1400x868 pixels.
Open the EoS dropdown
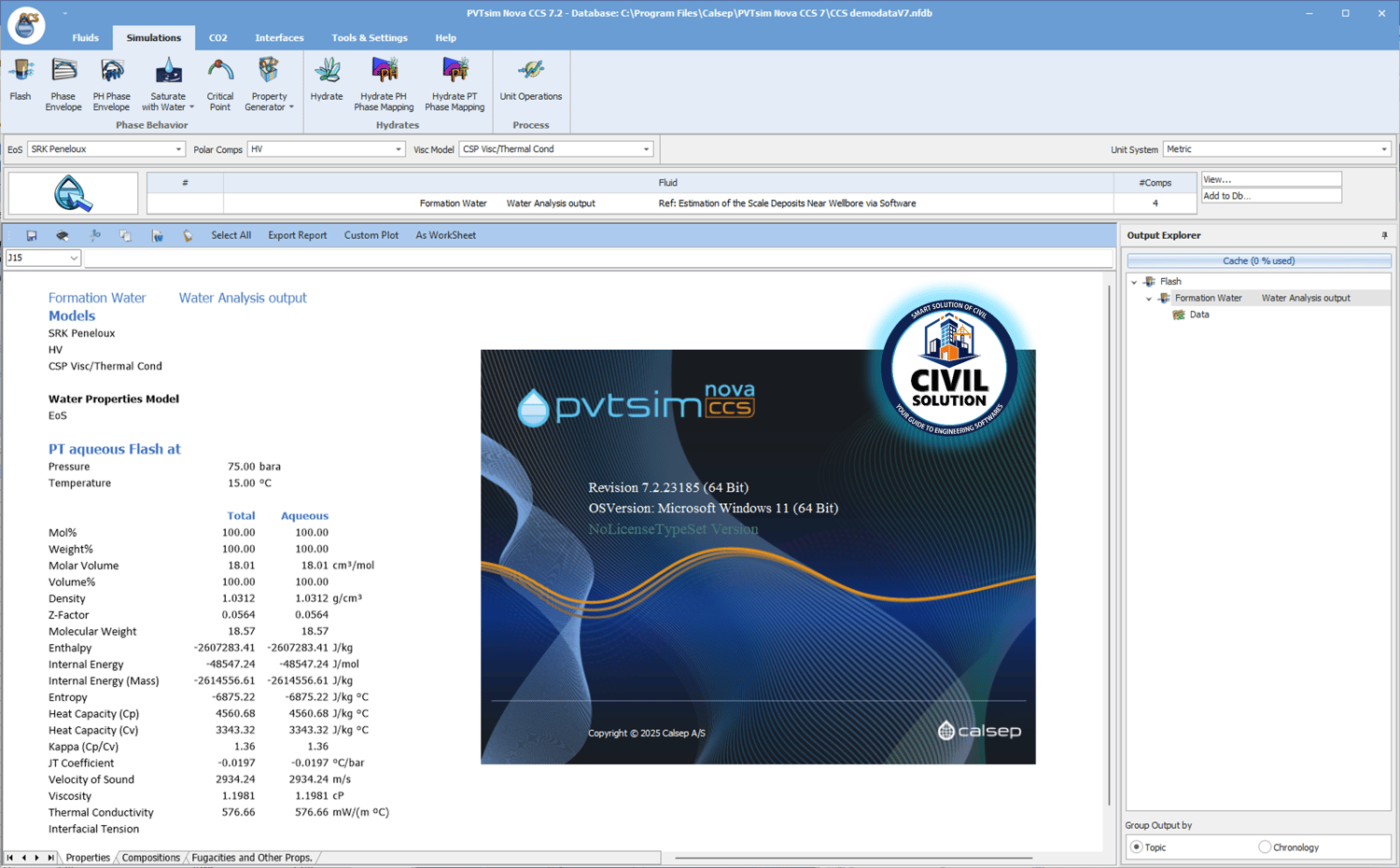pyautogui.click(x=178, y=149)
